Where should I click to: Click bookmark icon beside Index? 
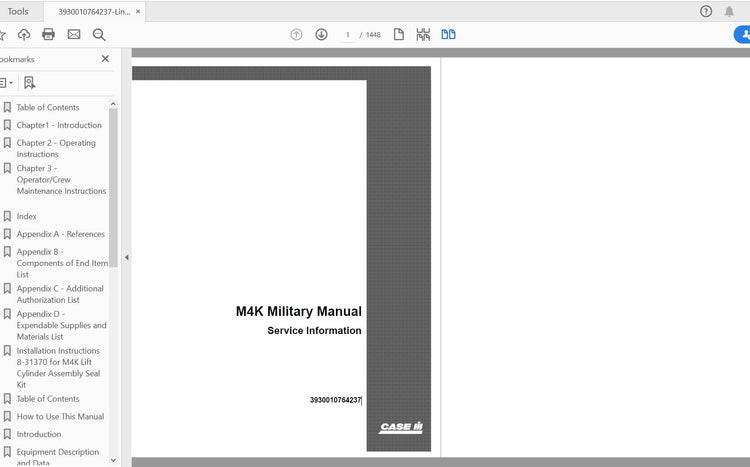pyautogui.click(x=7, y=216)
